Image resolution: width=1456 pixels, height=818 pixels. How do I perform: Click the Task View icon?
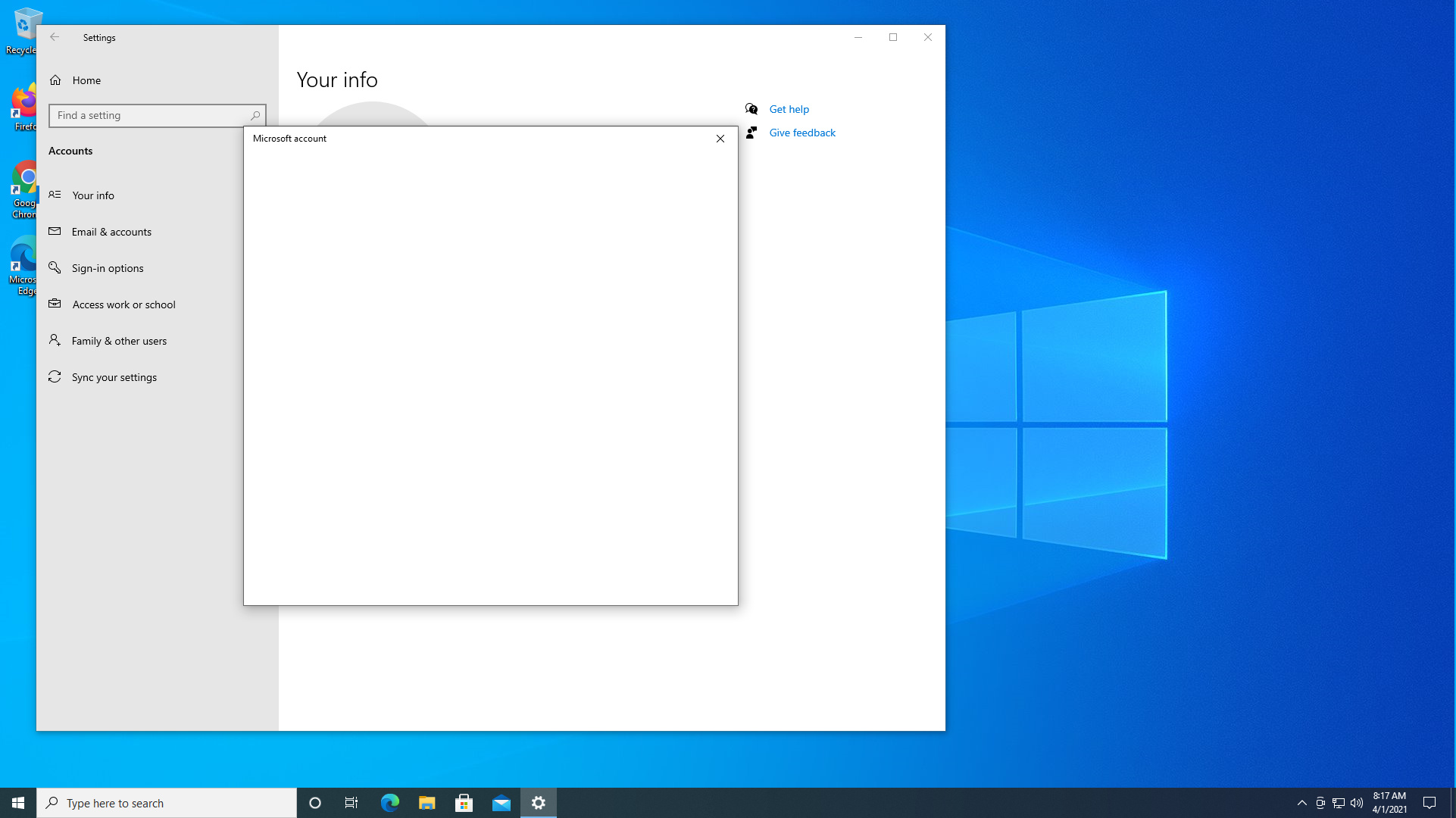352,803
